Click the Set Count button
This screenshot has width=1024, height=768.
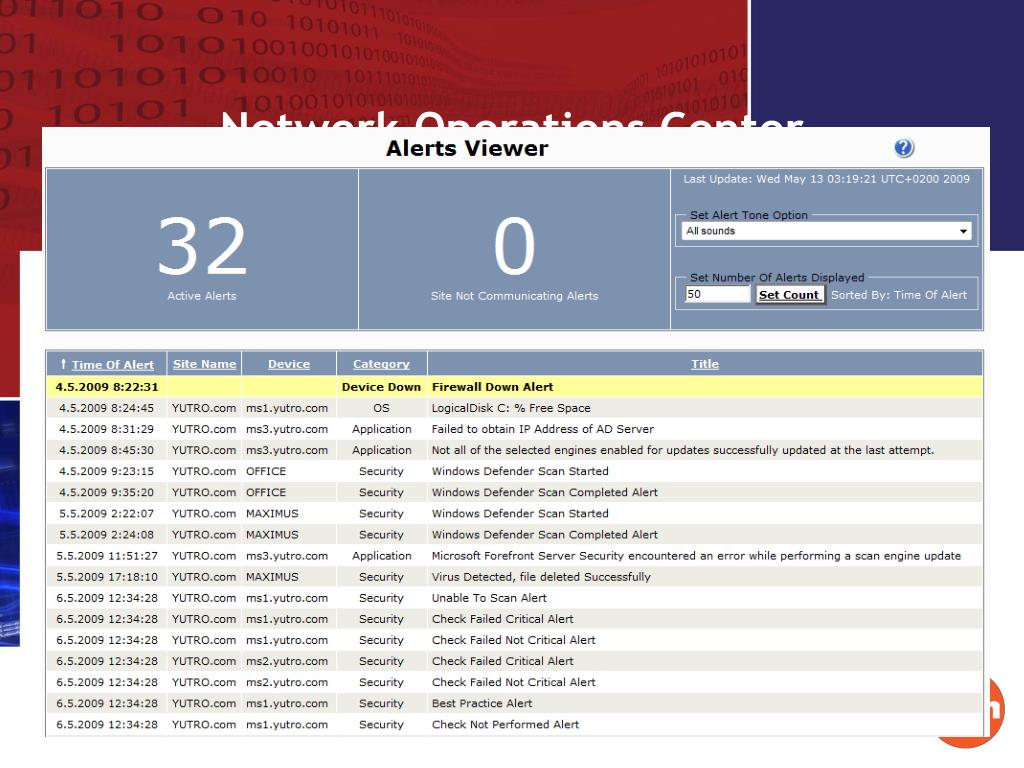789,295
